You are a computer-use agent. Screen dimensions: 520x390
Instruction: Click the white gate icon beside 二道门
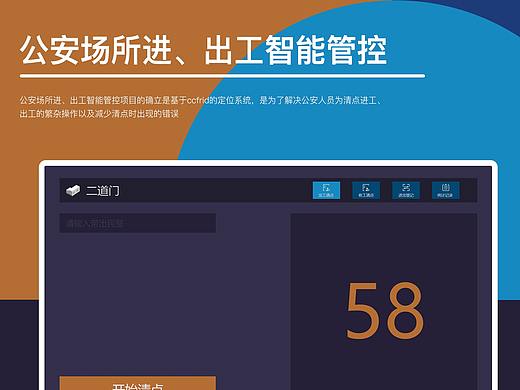pyautogui.click(x=73, y=190)
